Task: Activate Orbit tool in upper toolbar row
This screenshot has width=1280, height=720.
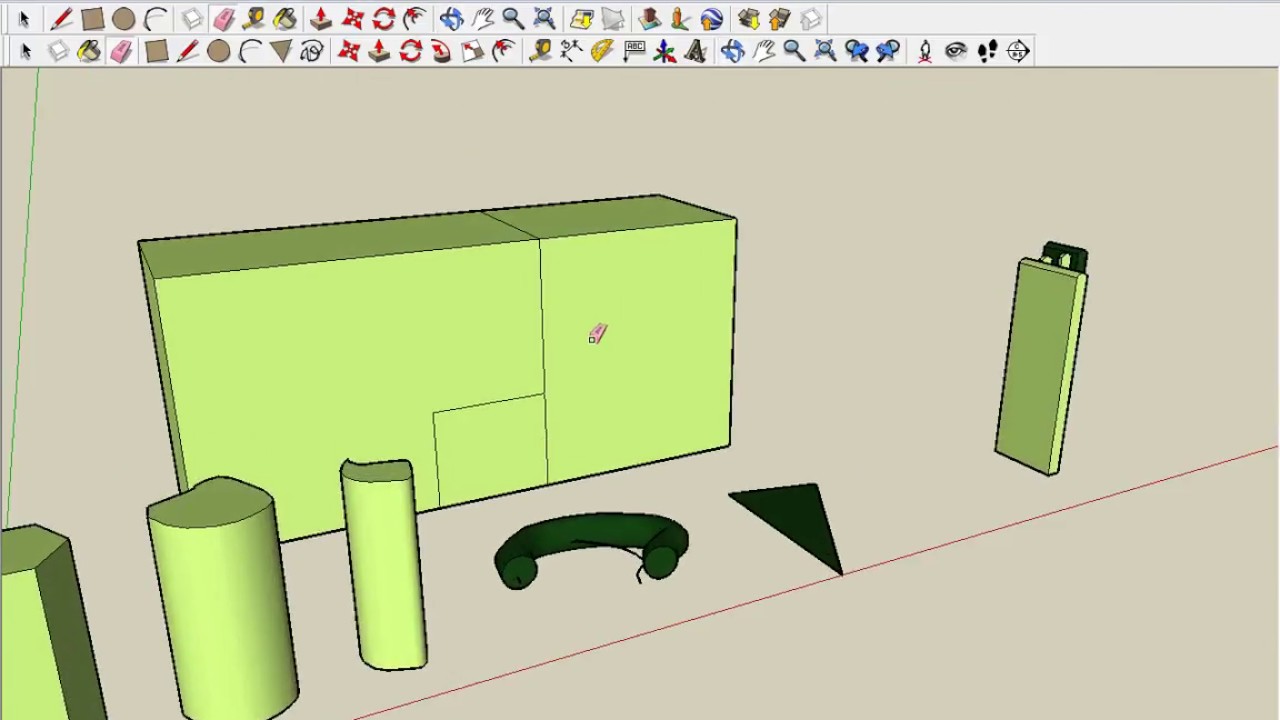Action: tap(451, 19)
